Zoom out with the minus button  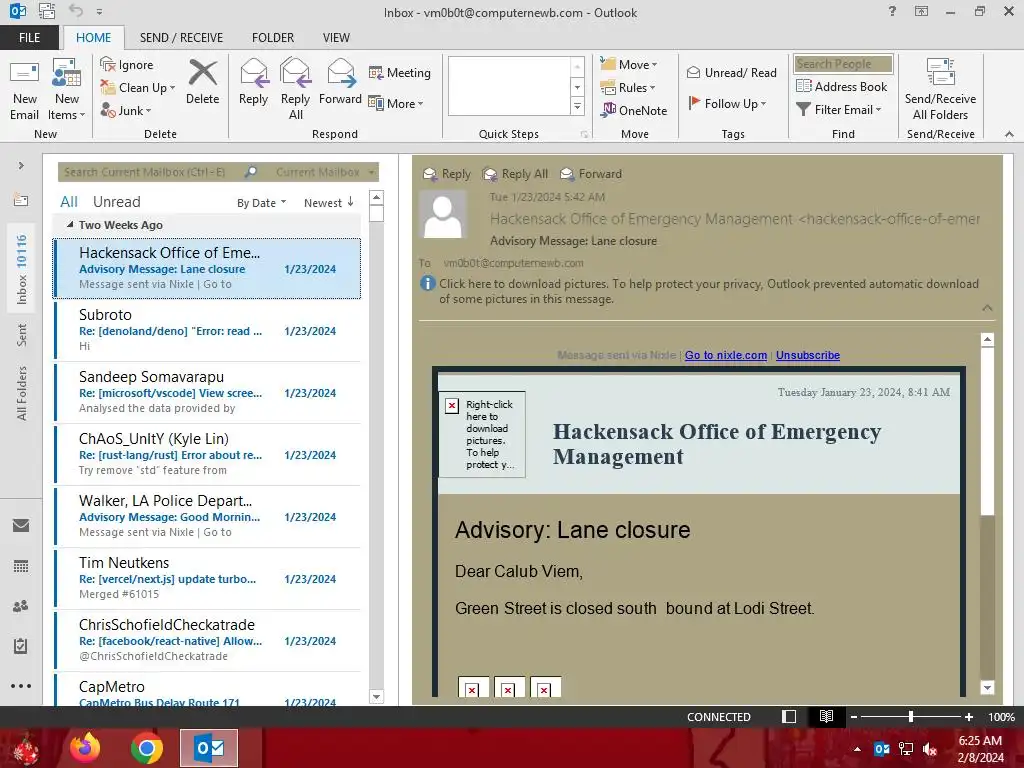[854, 717]
